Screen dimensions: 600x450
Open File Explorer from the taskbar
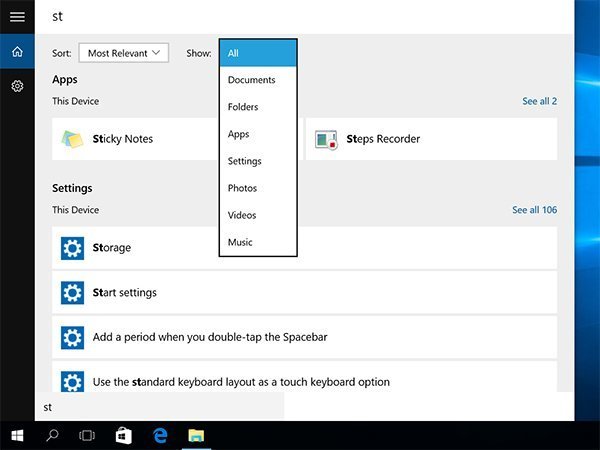coord(196,435)
